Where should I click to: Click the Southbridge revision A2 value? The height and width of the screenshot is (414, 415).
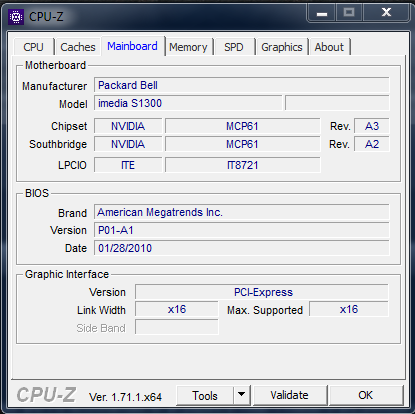(372, 144)
